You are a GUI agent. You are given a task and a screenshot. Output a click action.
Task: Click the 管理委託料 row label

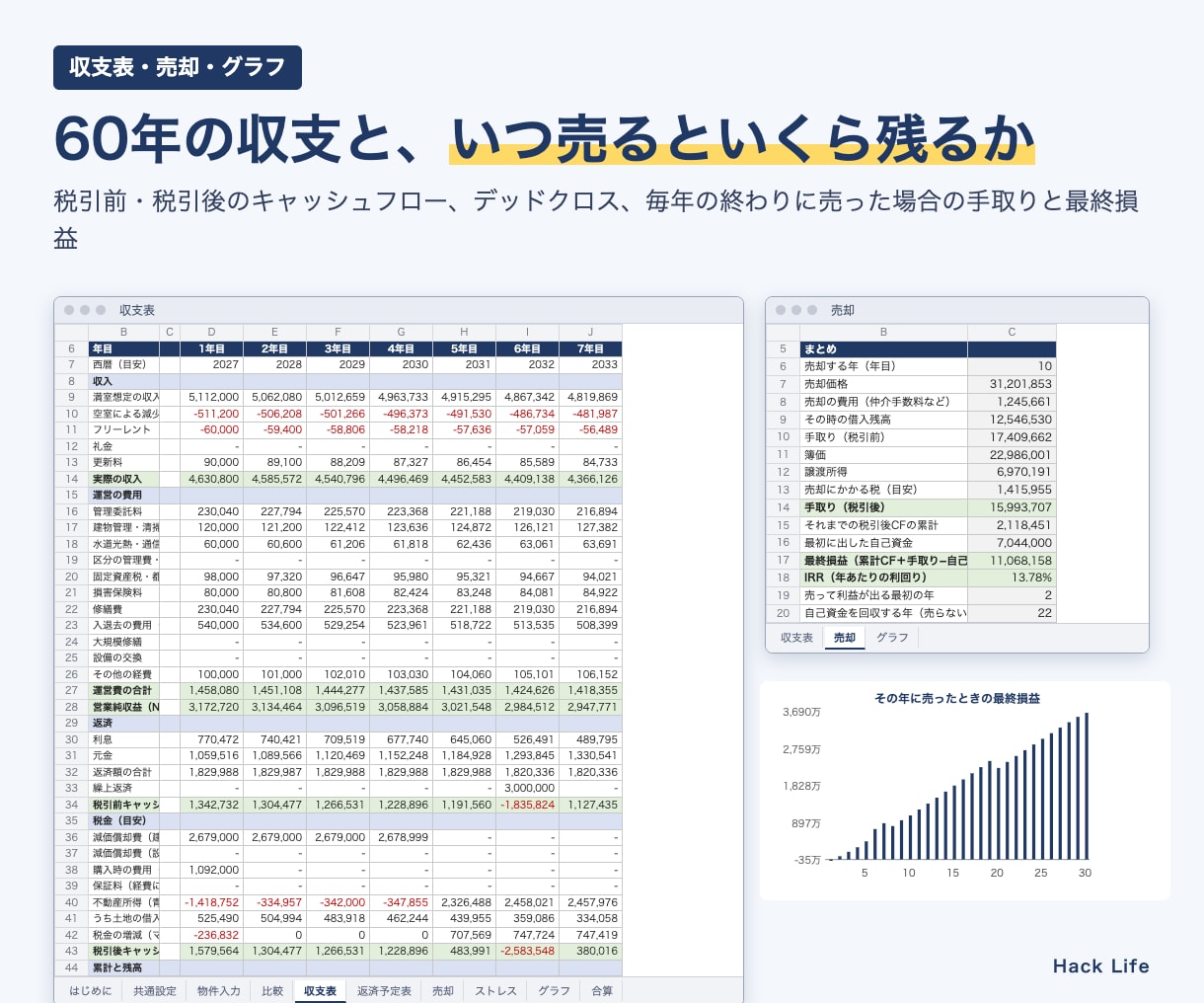click(x=123, y=511)
